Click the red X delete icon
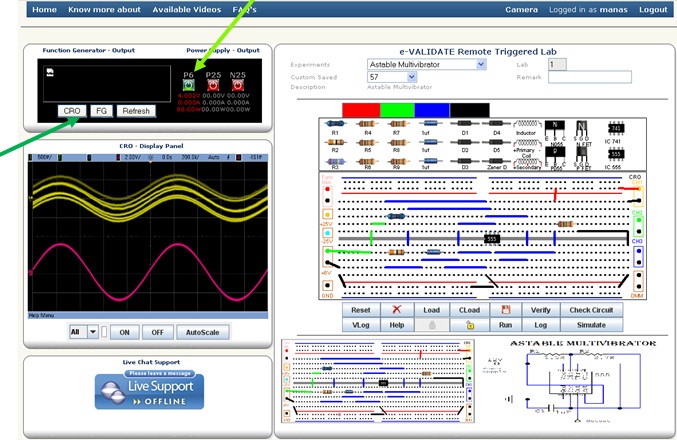Viewport: 677px width, 440px height. 398,310
